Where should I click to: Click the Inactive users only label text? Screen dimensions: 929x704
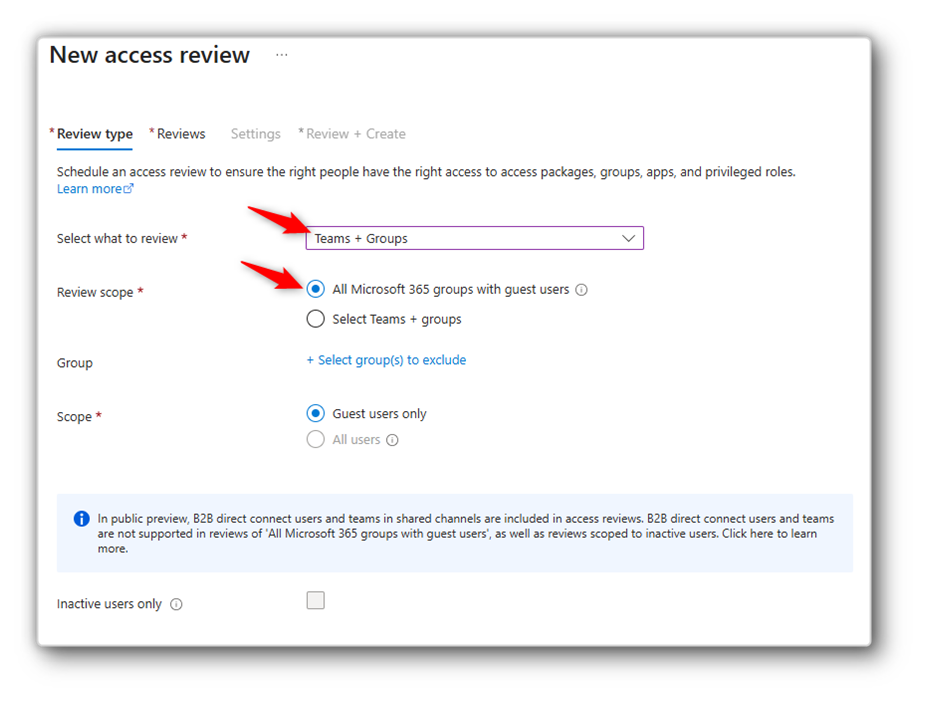tap(109, 604)
